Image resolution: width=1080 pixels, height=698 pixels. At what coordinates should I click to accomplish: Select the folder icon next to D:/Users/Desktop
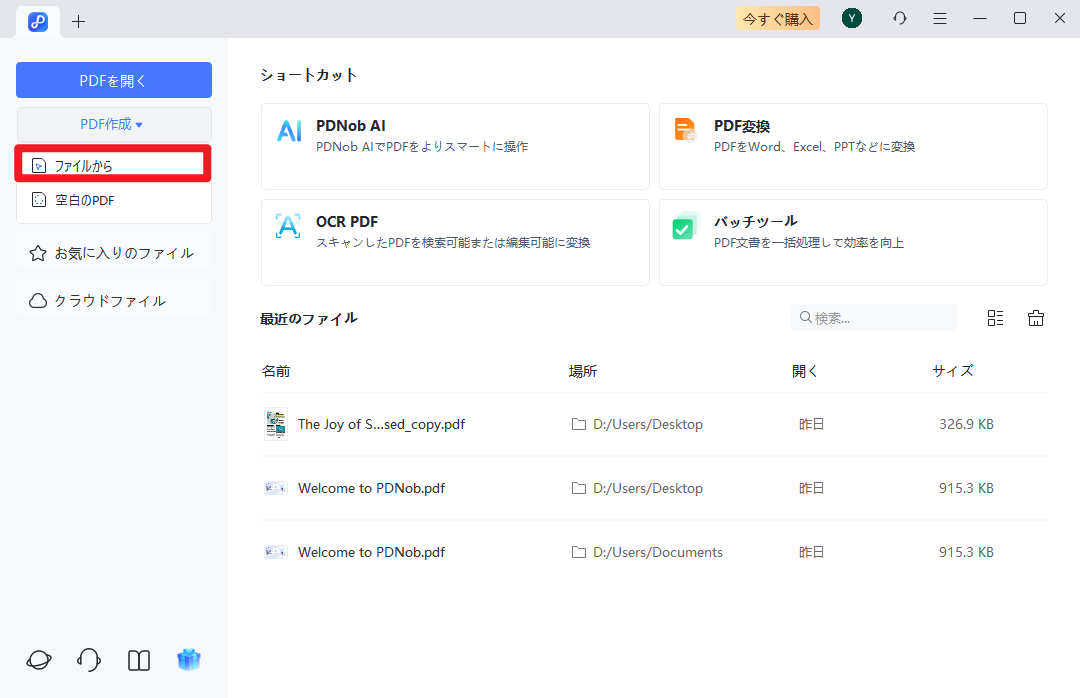[578, 424]
